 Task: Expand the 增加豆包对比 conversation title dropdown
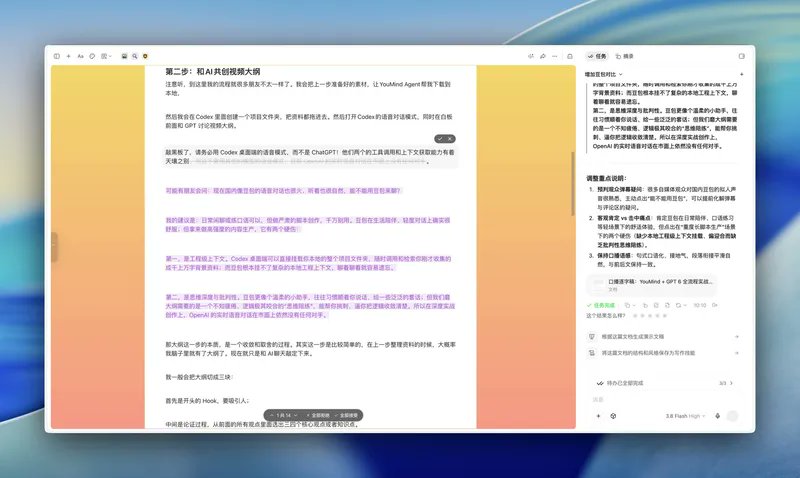pos(604,74)
